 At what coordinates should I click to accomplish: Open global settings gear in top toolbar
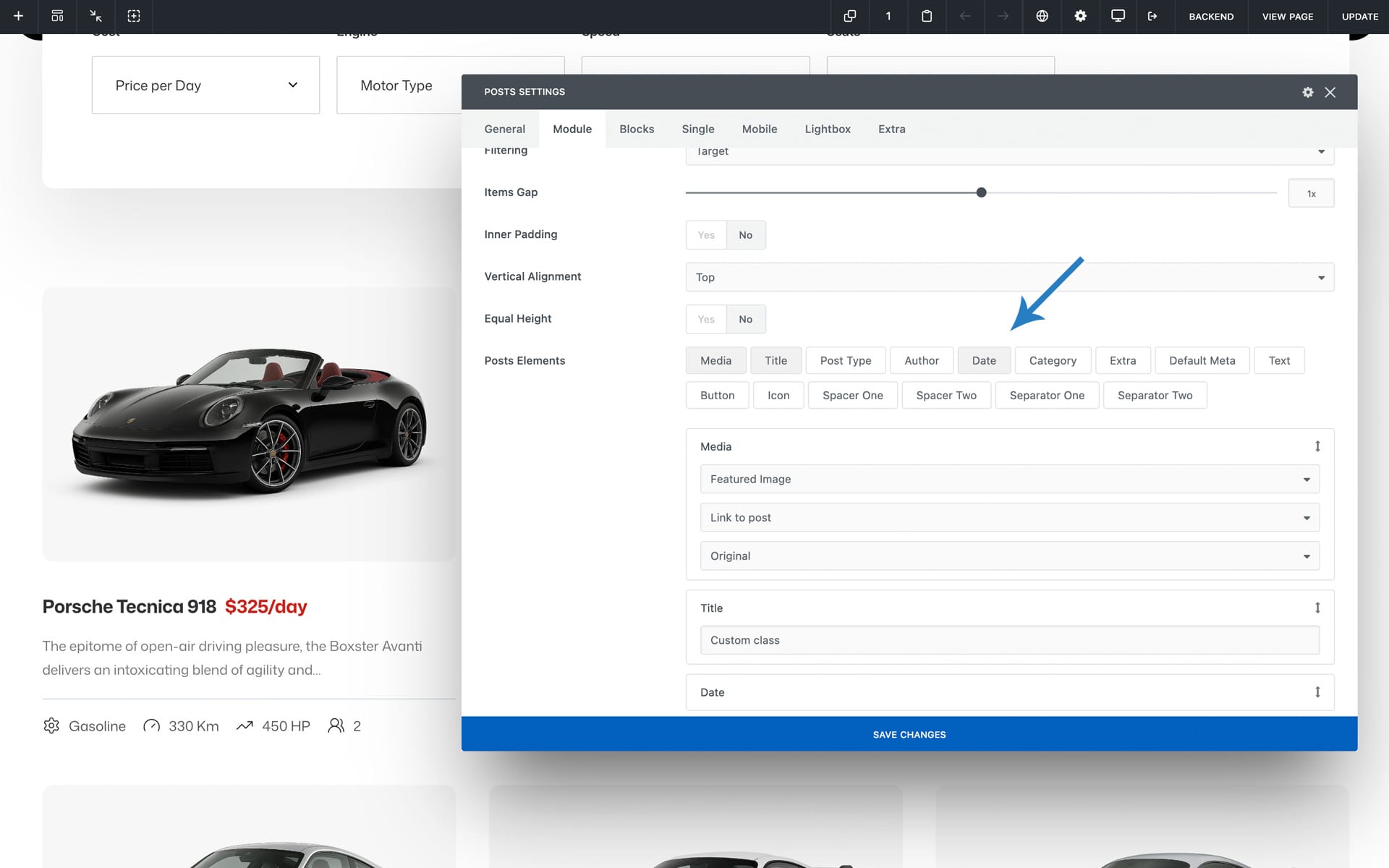tap(1080, 16)
